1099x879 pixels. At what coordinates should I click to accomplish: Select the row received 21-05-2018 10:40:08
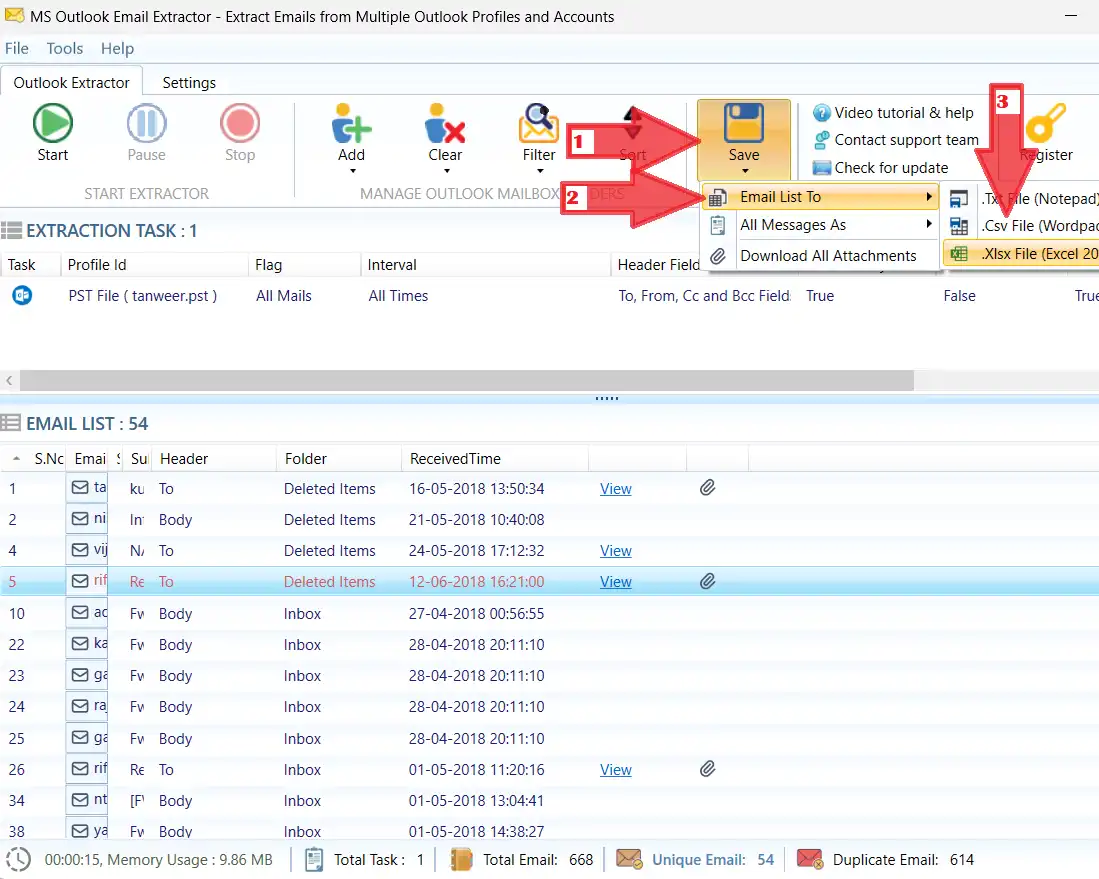[550, 520]
